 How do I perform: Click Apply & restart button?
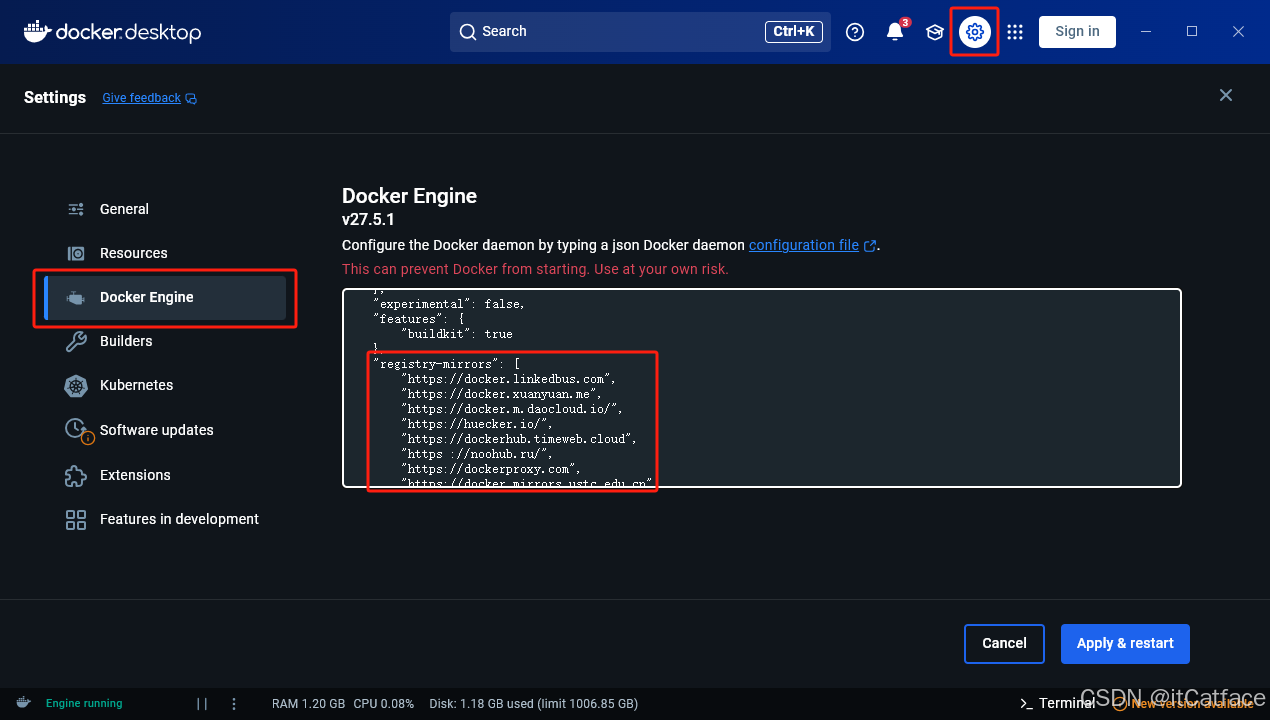[x=1125, y=644]
